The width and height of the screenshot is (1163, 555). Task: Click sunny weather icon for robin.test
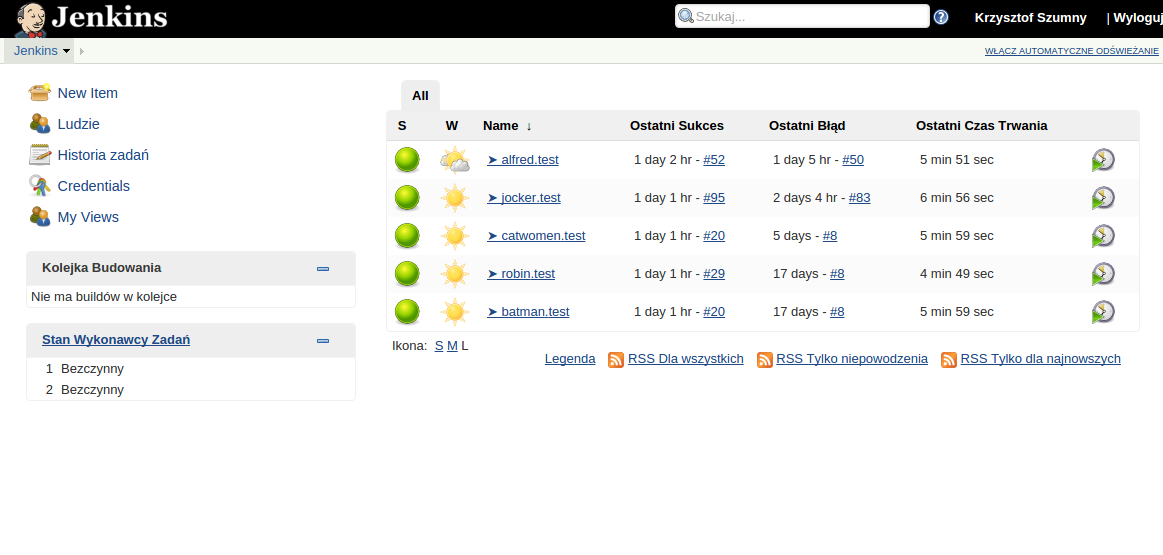coord(455,274)
